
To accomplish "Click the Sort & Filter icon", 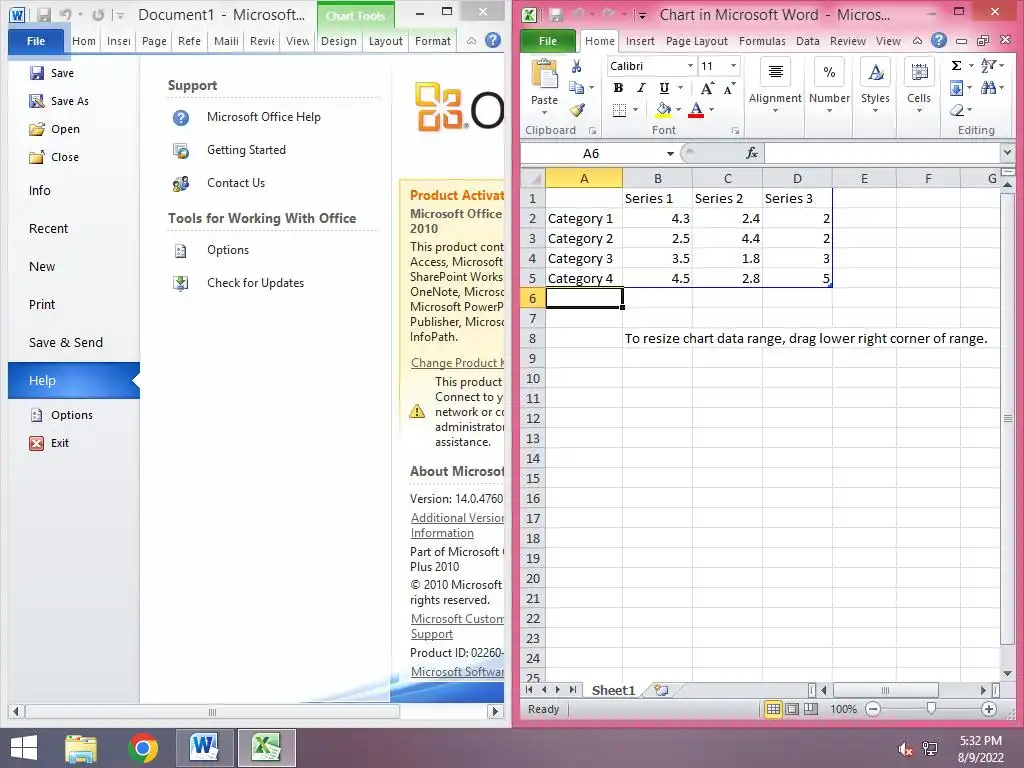I will click(989, 65).
